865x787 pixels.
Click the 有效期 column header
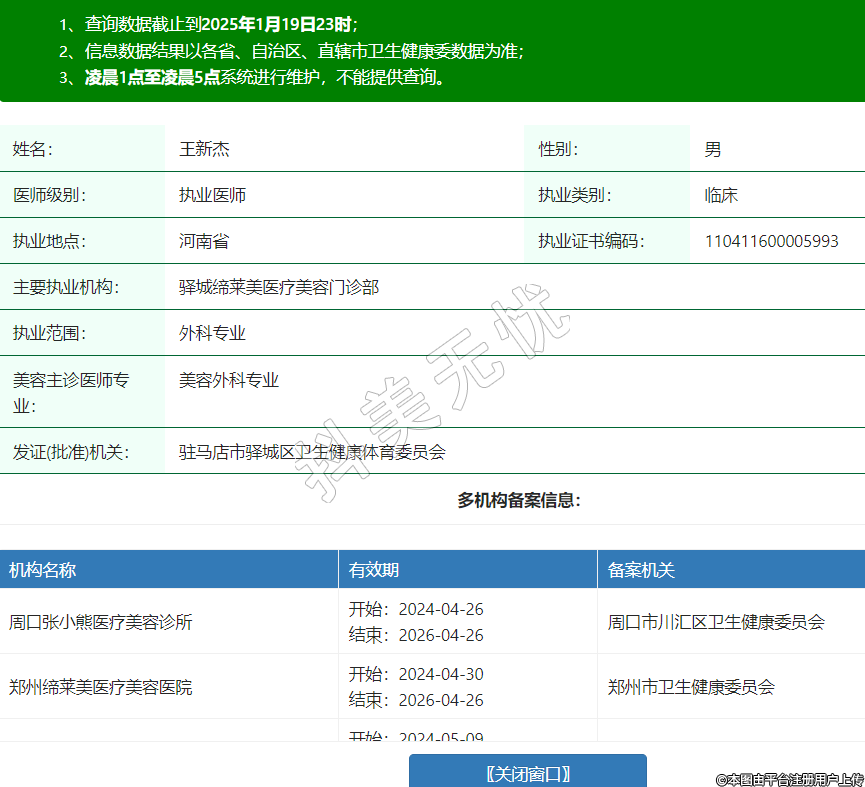click(x=374, y=570)
